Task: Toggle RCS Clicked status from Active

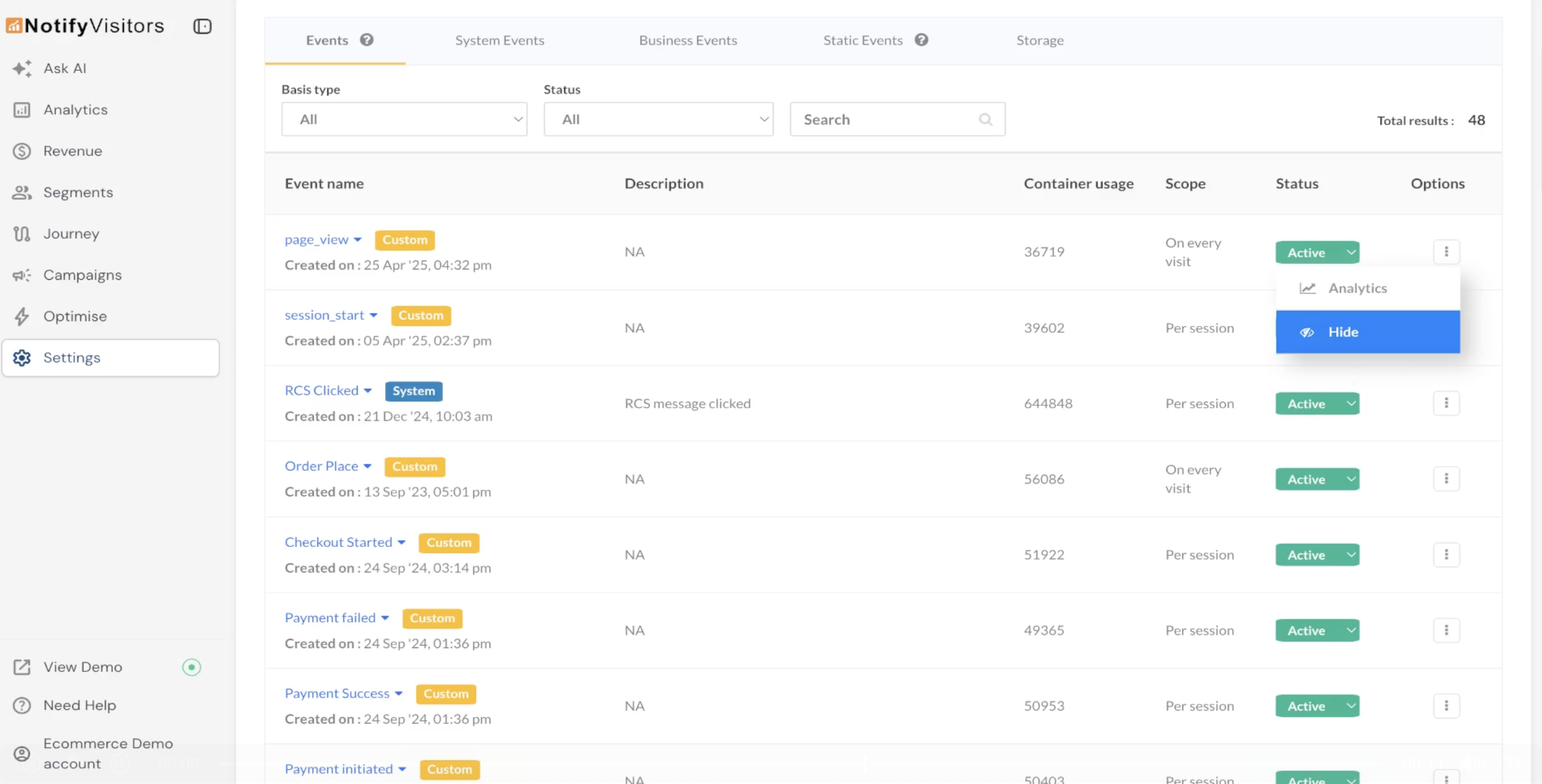Action: [x=1317, y=403]
